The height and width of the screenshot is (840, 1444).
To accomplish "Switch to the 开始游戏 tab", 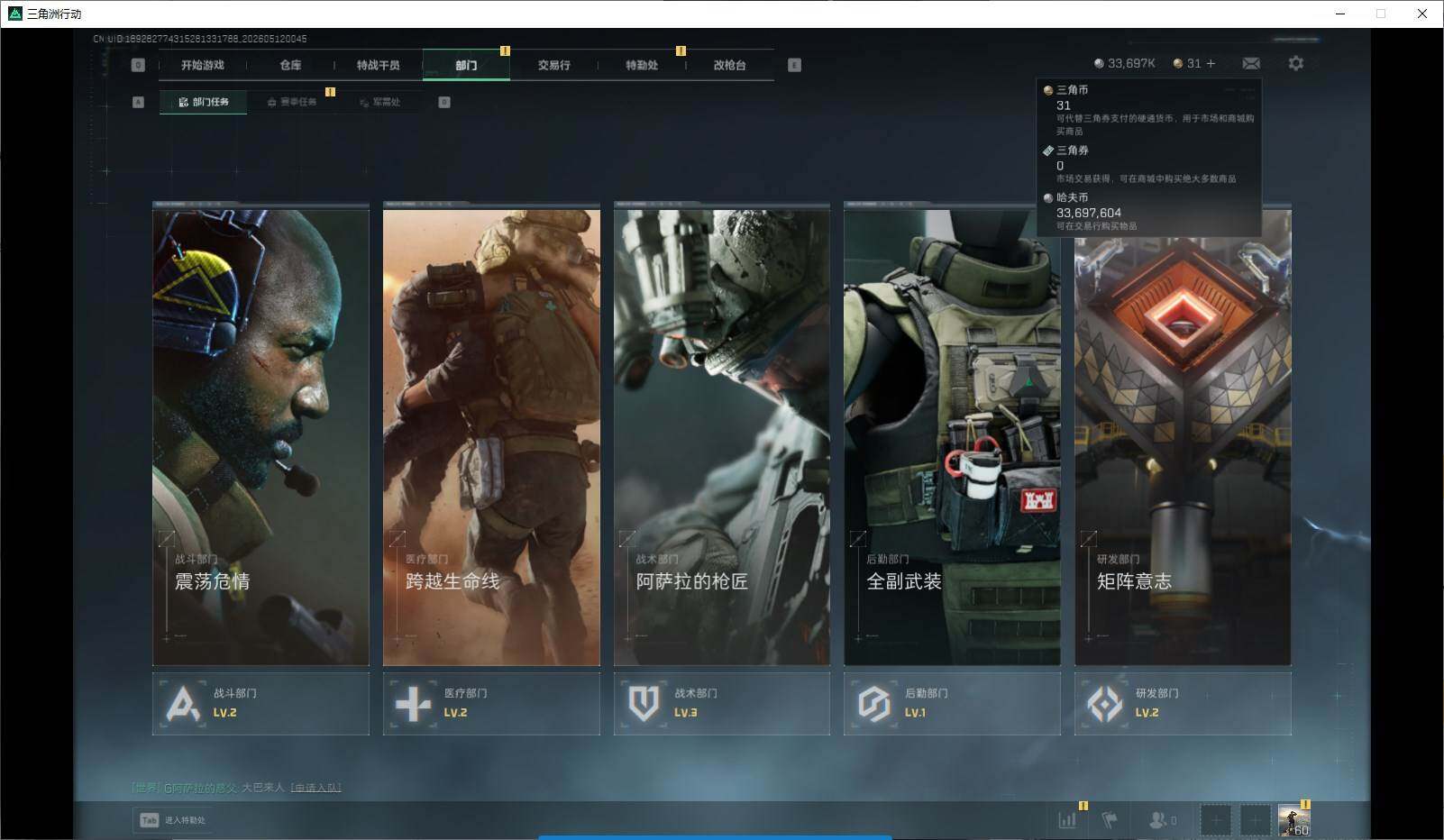I will [202, 65].
